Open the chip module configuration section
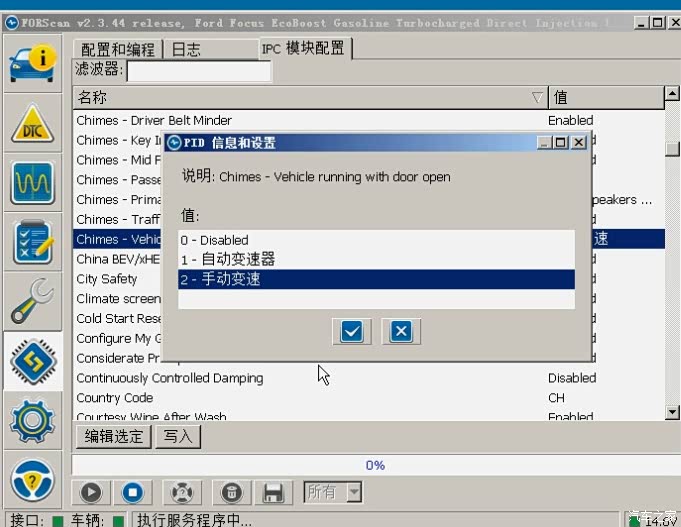Viewport: 681px width, 527px height. [32, 362]
